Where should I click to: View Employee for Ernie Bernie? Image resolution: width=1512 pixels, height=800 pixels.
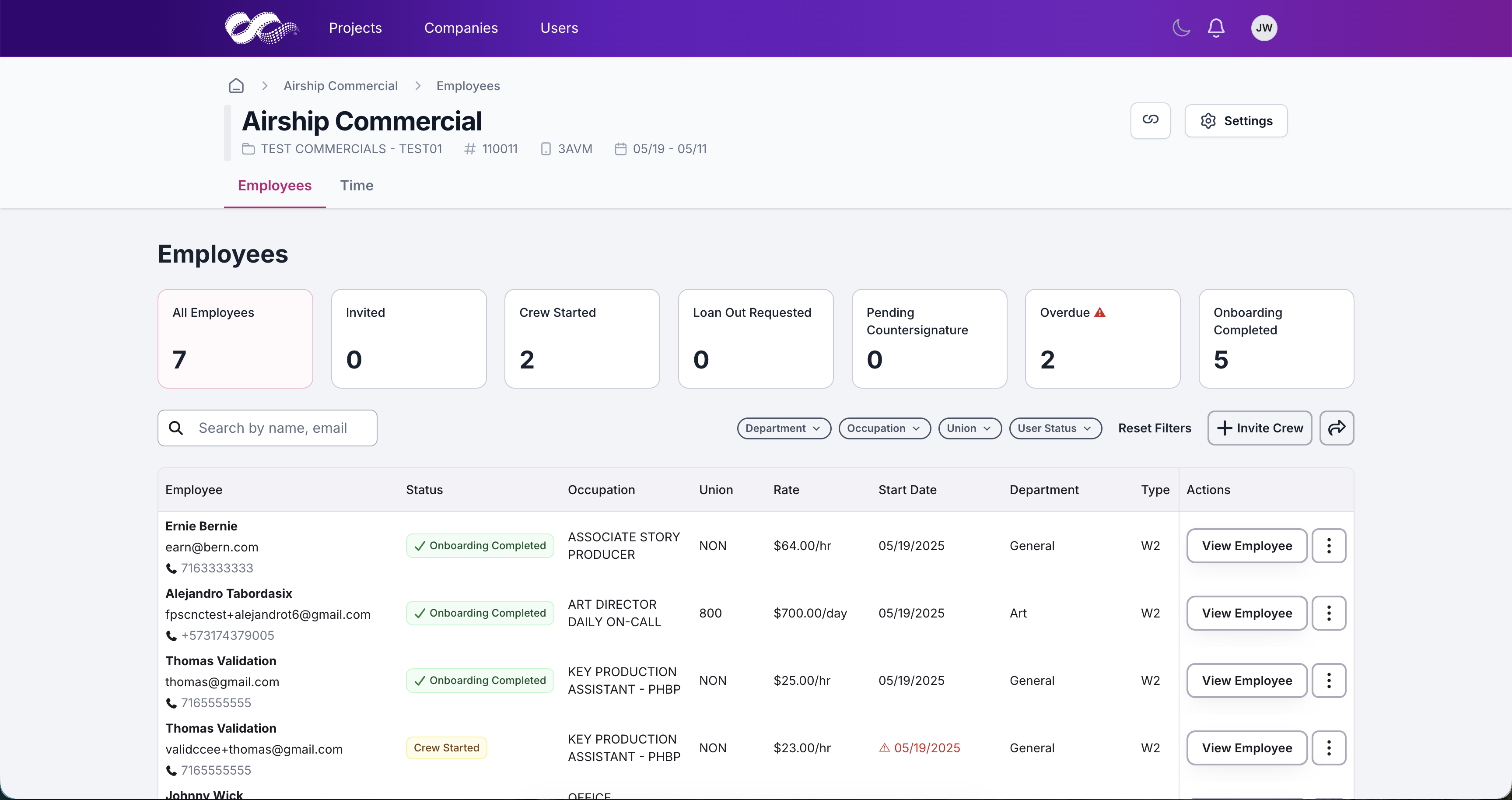coord(1247,546)
